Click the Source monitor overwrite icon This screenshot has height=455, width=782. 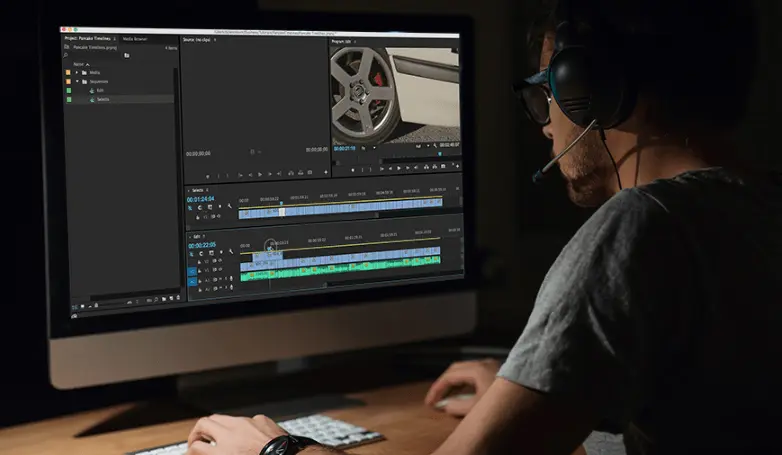click(x=301, y=173)
